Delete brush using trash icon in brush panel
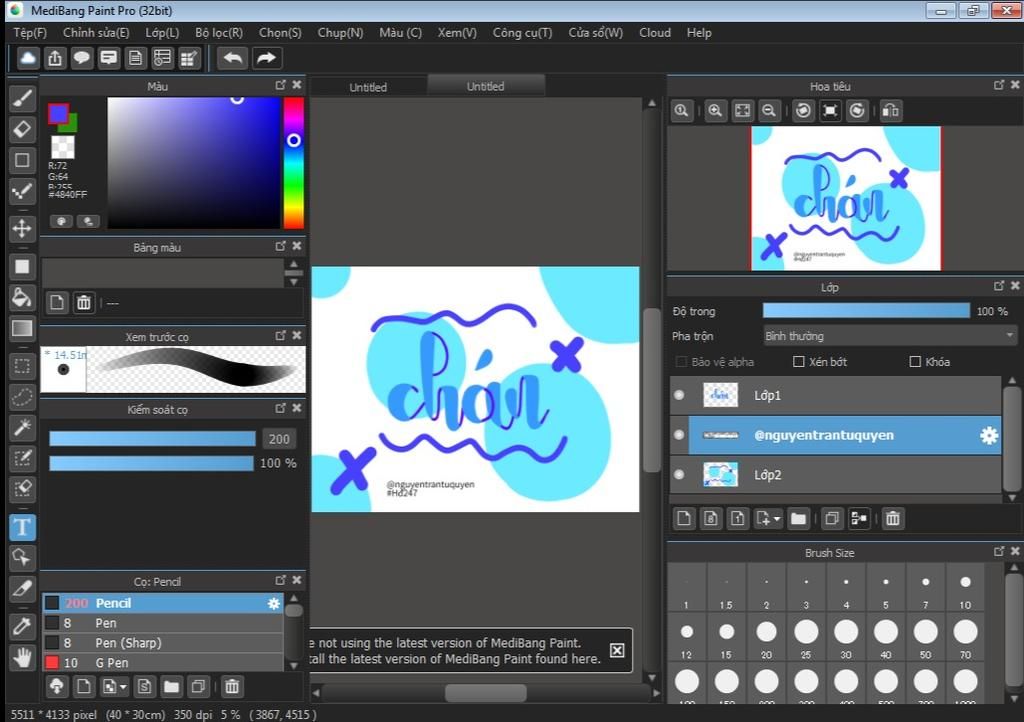 click(232, 686)
